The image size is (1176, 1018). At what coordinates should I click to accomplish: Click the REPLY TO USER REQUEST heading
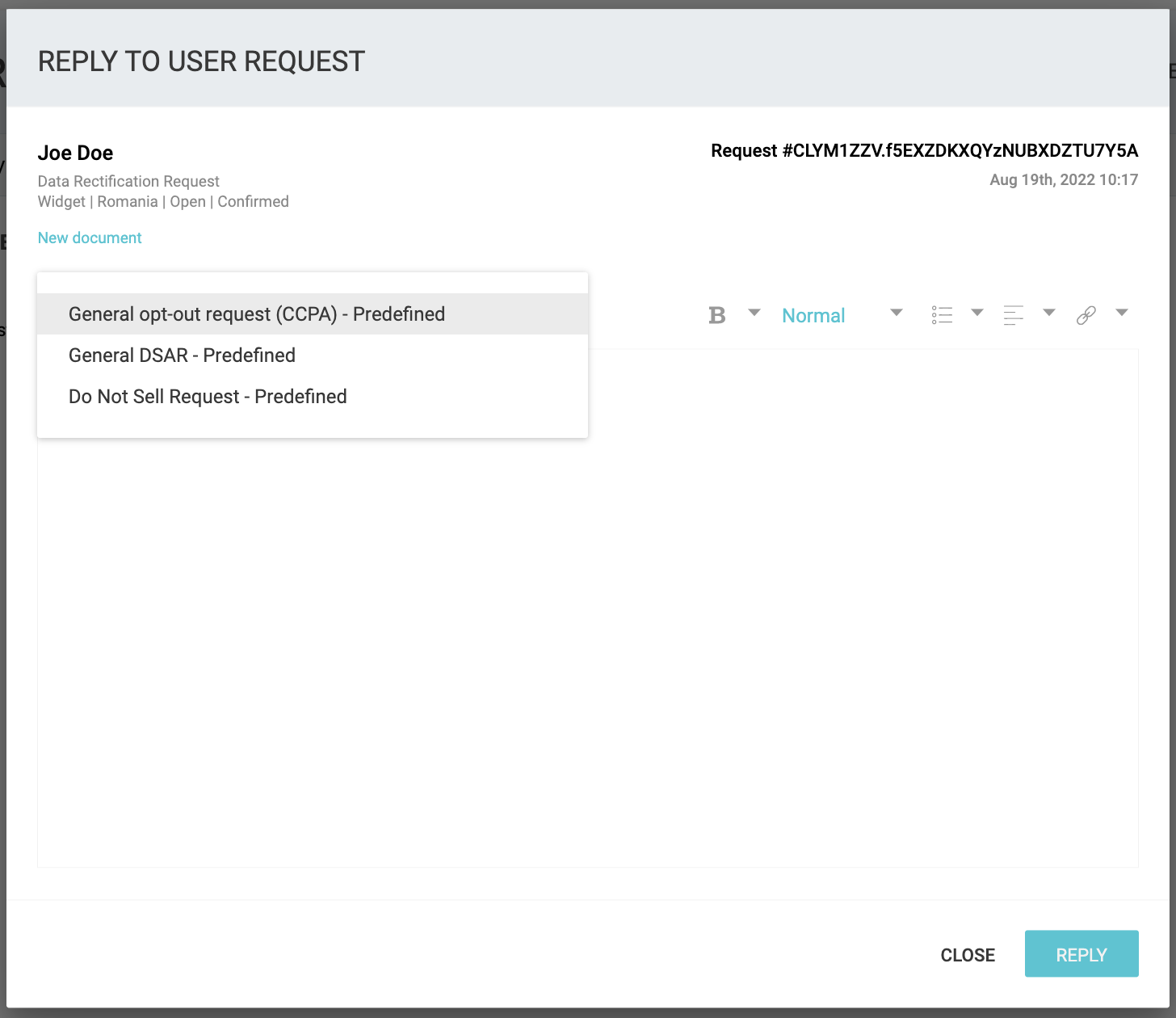(202, 61)
